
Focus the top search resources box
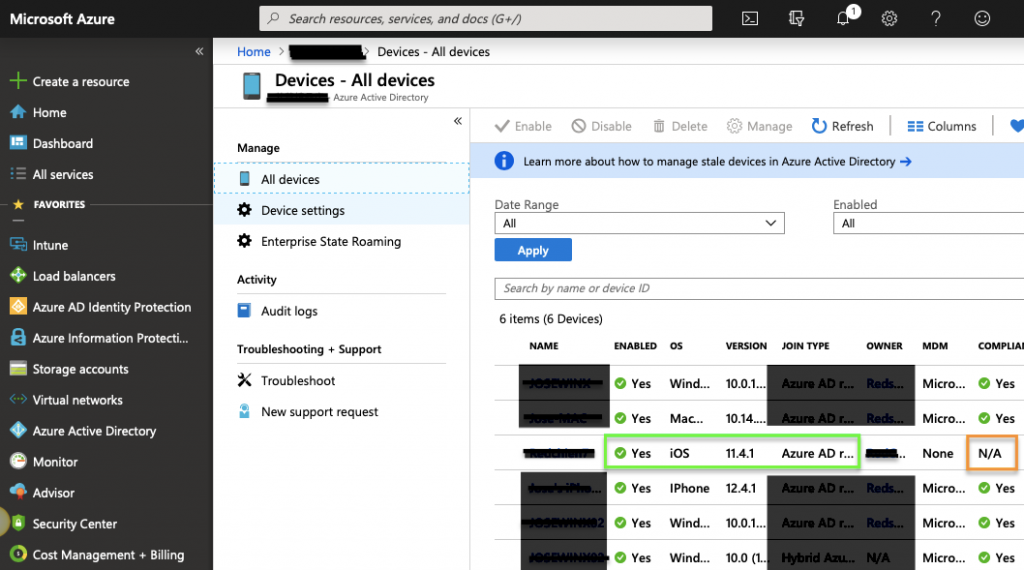click(485, 18)
